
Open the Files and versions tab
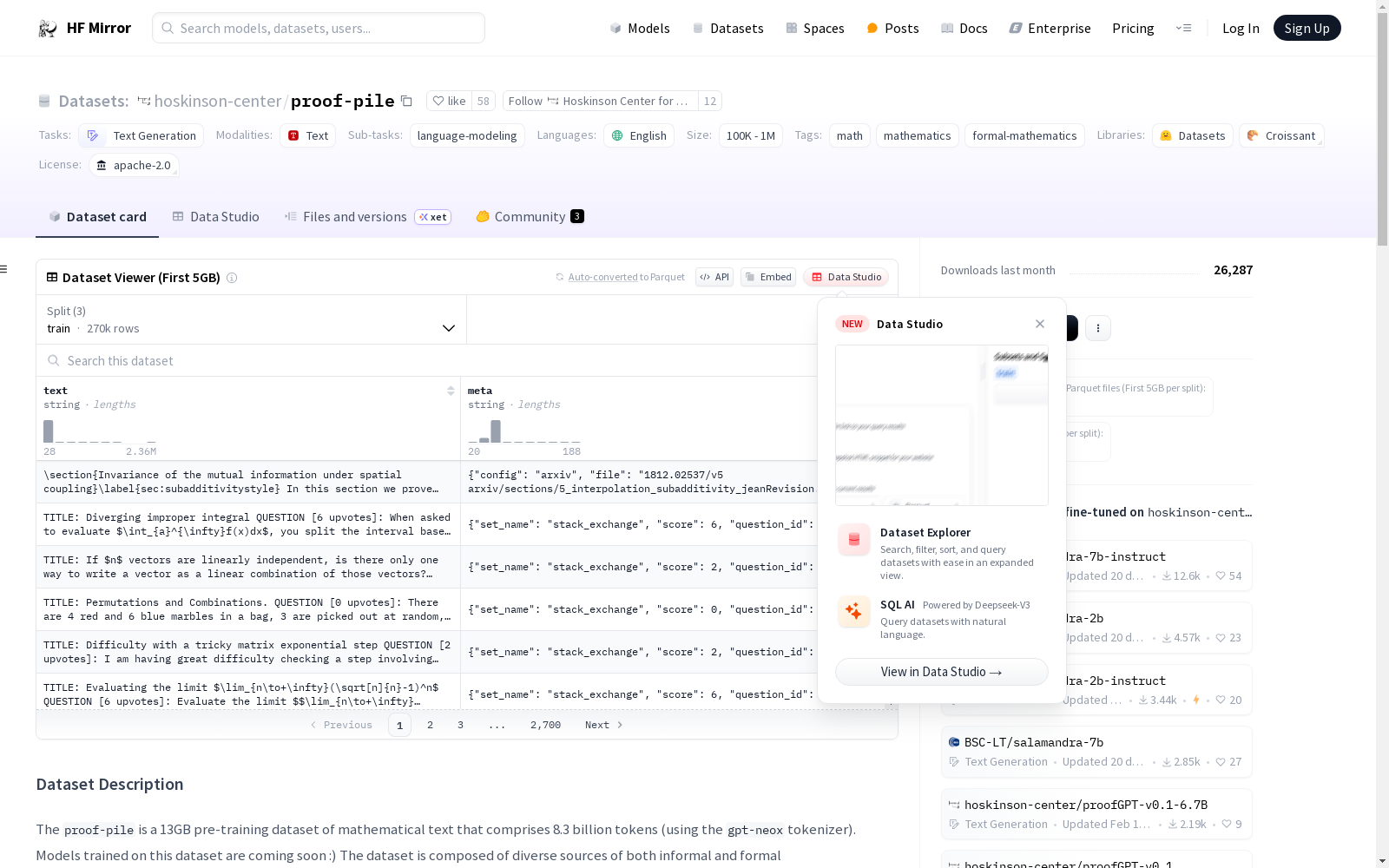[x=367, y=217]
